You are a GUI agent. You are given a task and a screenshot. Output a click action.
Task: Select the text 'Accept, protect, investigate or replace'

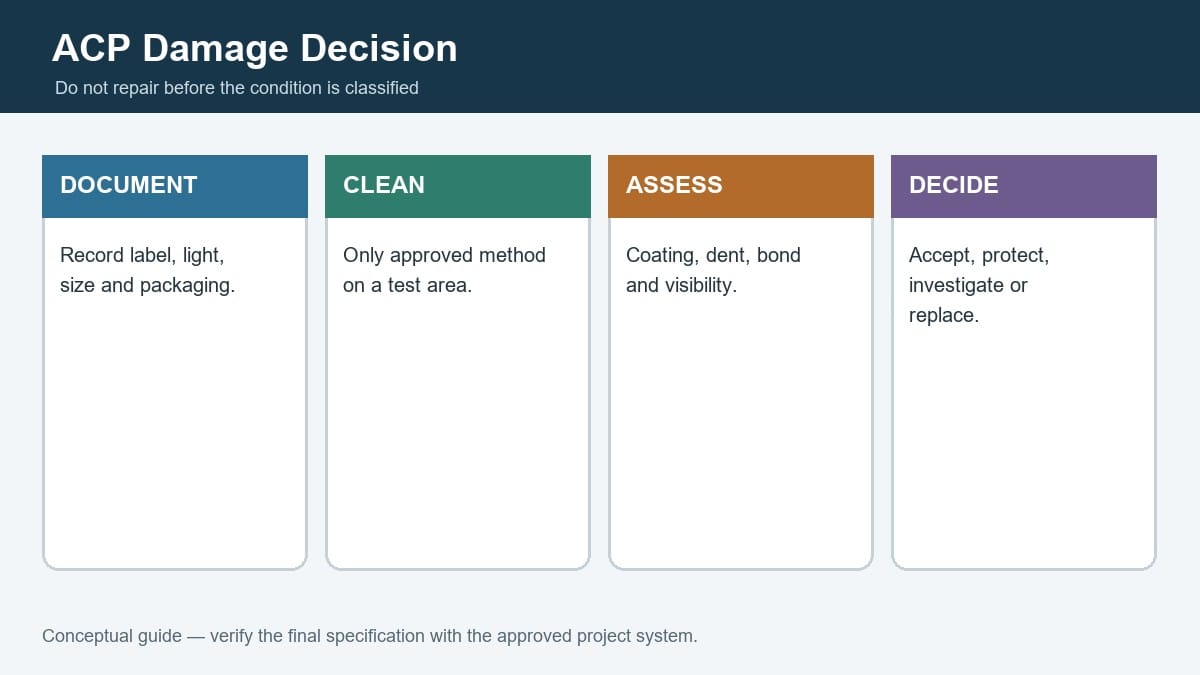(979, 285)
